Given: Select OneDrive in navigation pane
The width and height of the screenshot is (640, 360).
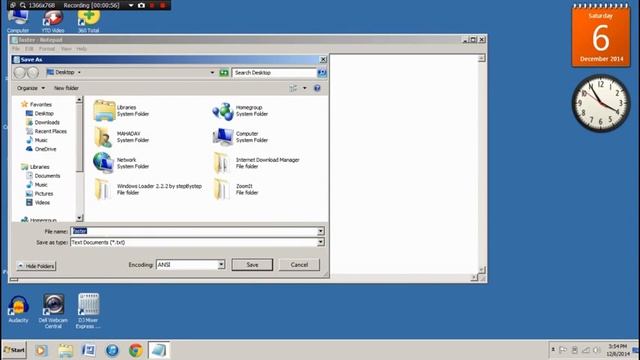Looking at the screenshot, I should click(41, 149).
